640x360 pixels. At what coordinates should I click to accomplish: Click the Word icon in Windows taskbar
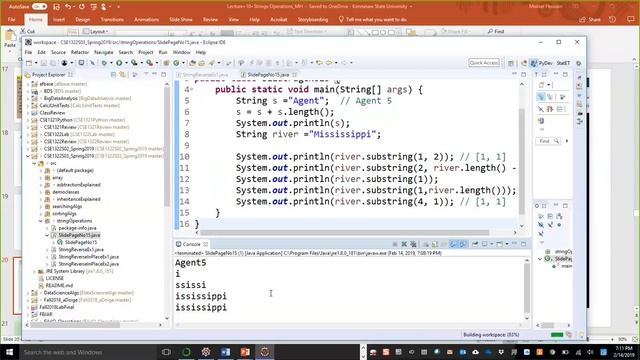point(225,352)
